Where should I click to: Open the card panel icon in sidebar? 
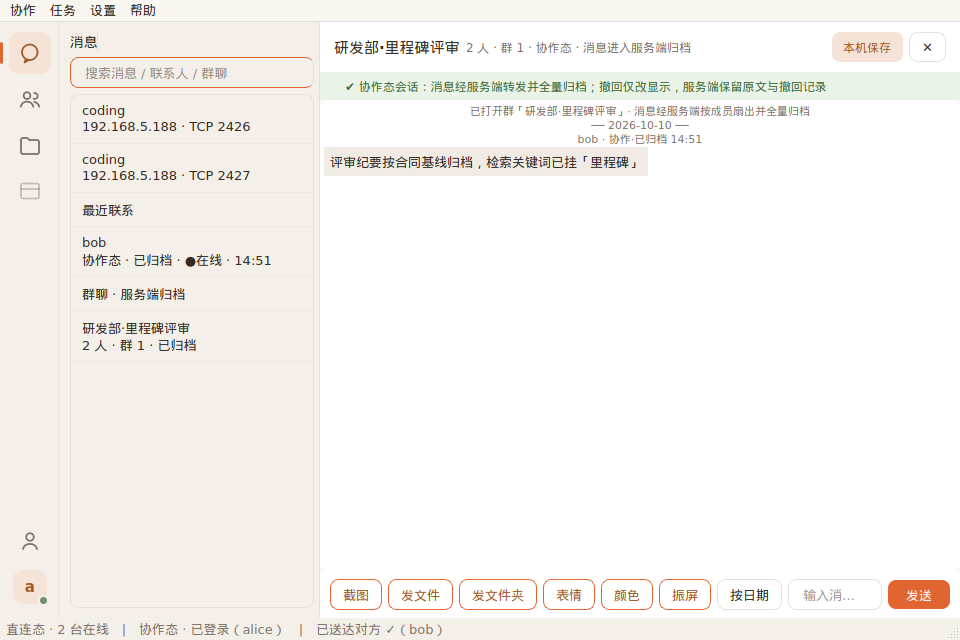click(29, 191)
